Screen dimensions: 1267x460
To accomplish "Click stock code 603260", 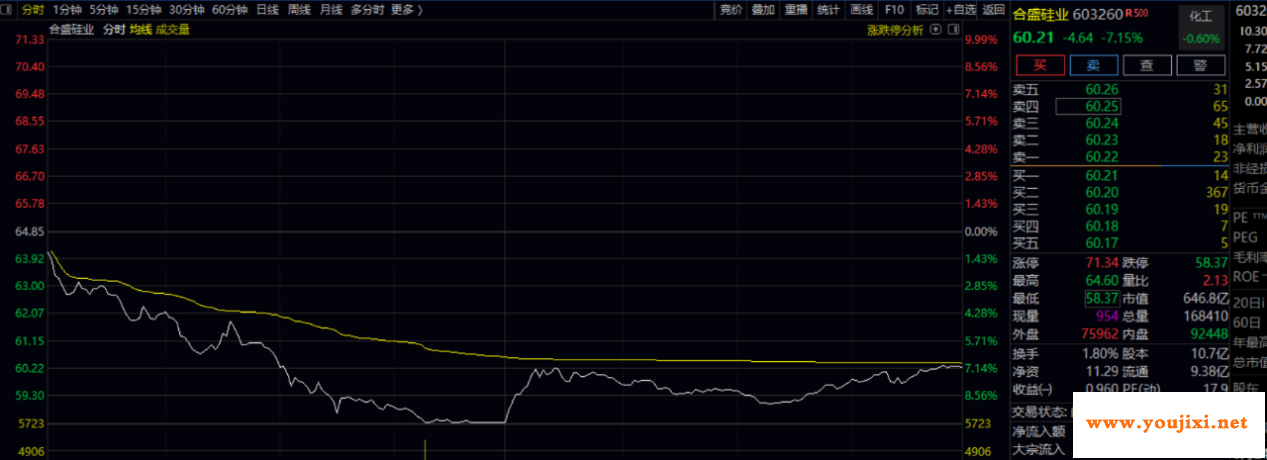I will point(1097,14).
